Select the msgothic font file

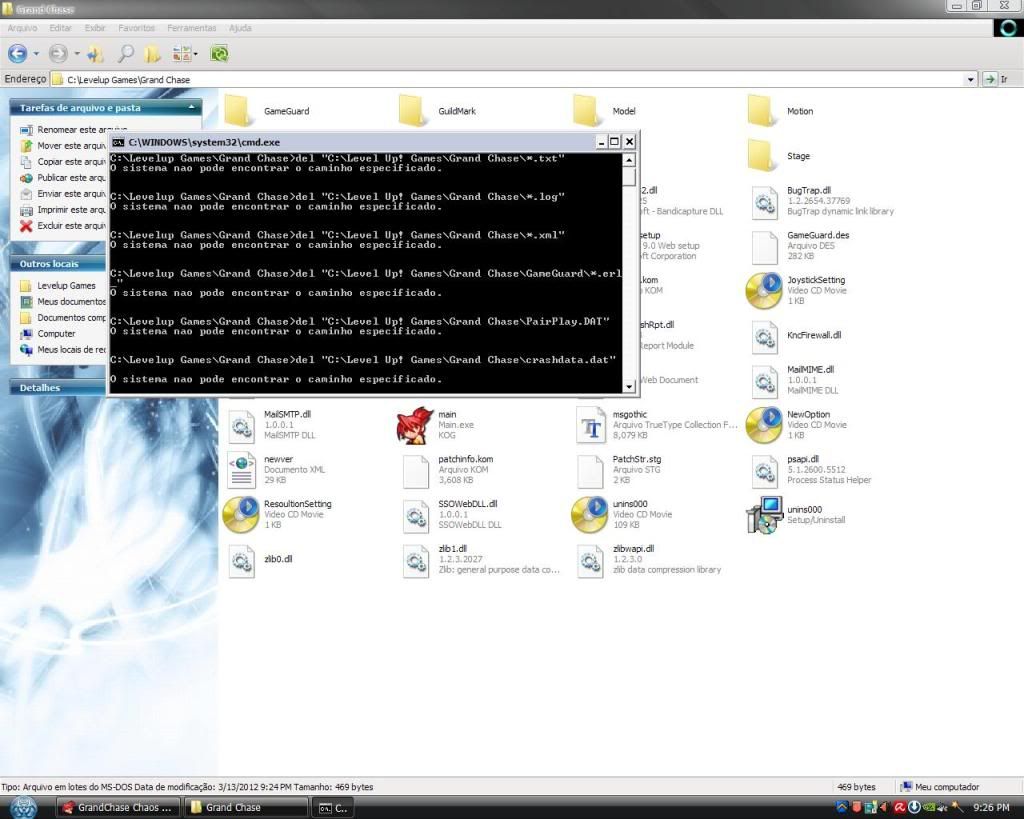(591, 426)
